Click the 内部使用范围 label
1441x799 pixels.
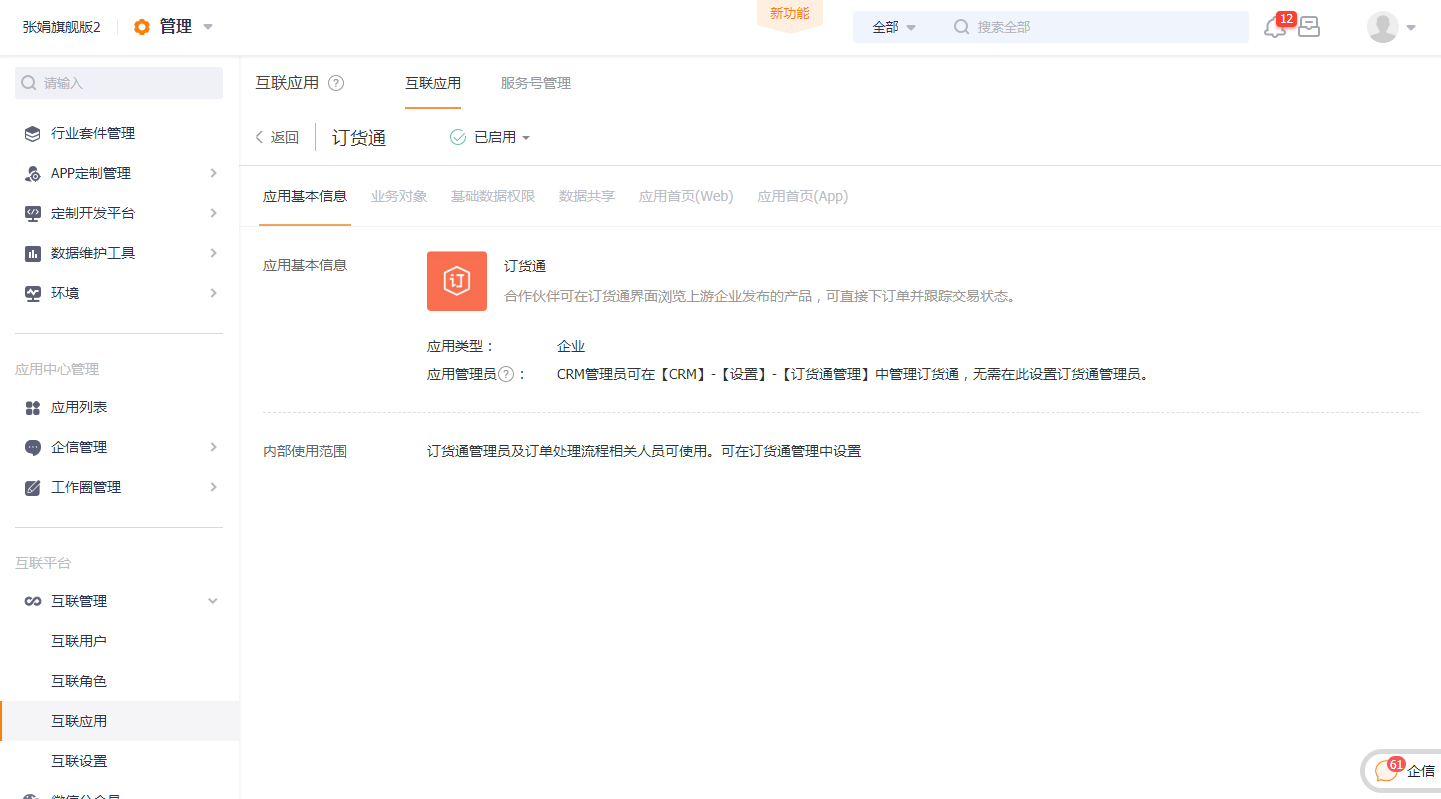point(305,451)
